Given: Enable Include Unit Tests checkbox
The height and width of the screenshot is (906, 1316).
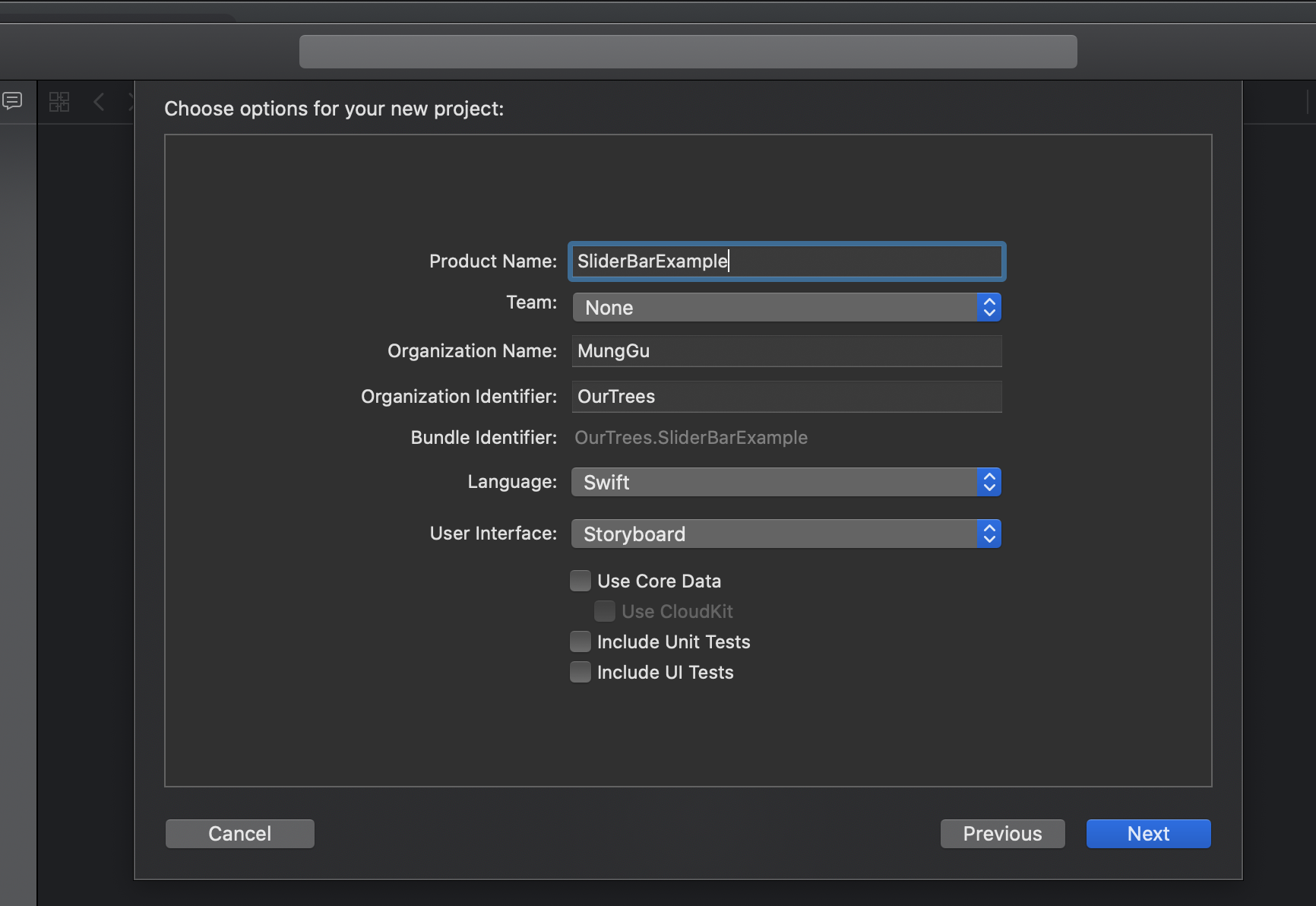Looking at the screenshot, I should (x=580, y=641).
